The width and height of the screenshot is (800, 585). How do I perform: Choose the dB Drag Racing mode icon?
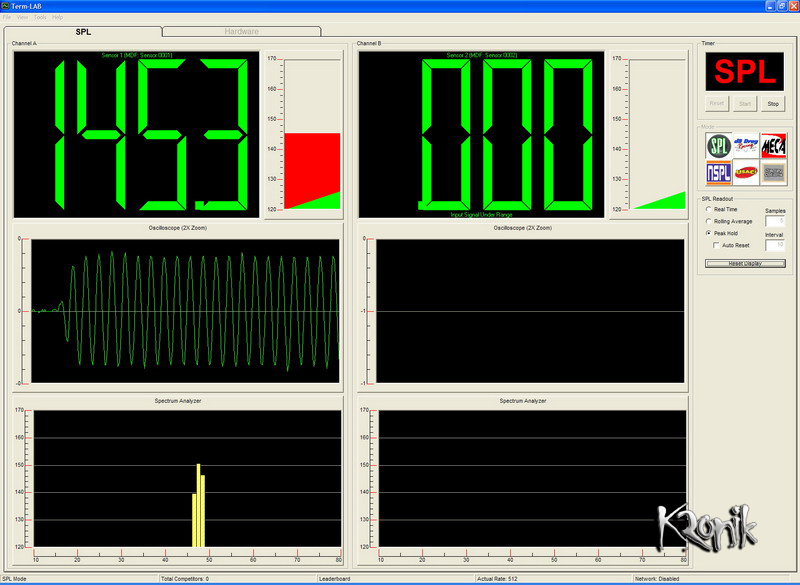[x=745, y=146]
